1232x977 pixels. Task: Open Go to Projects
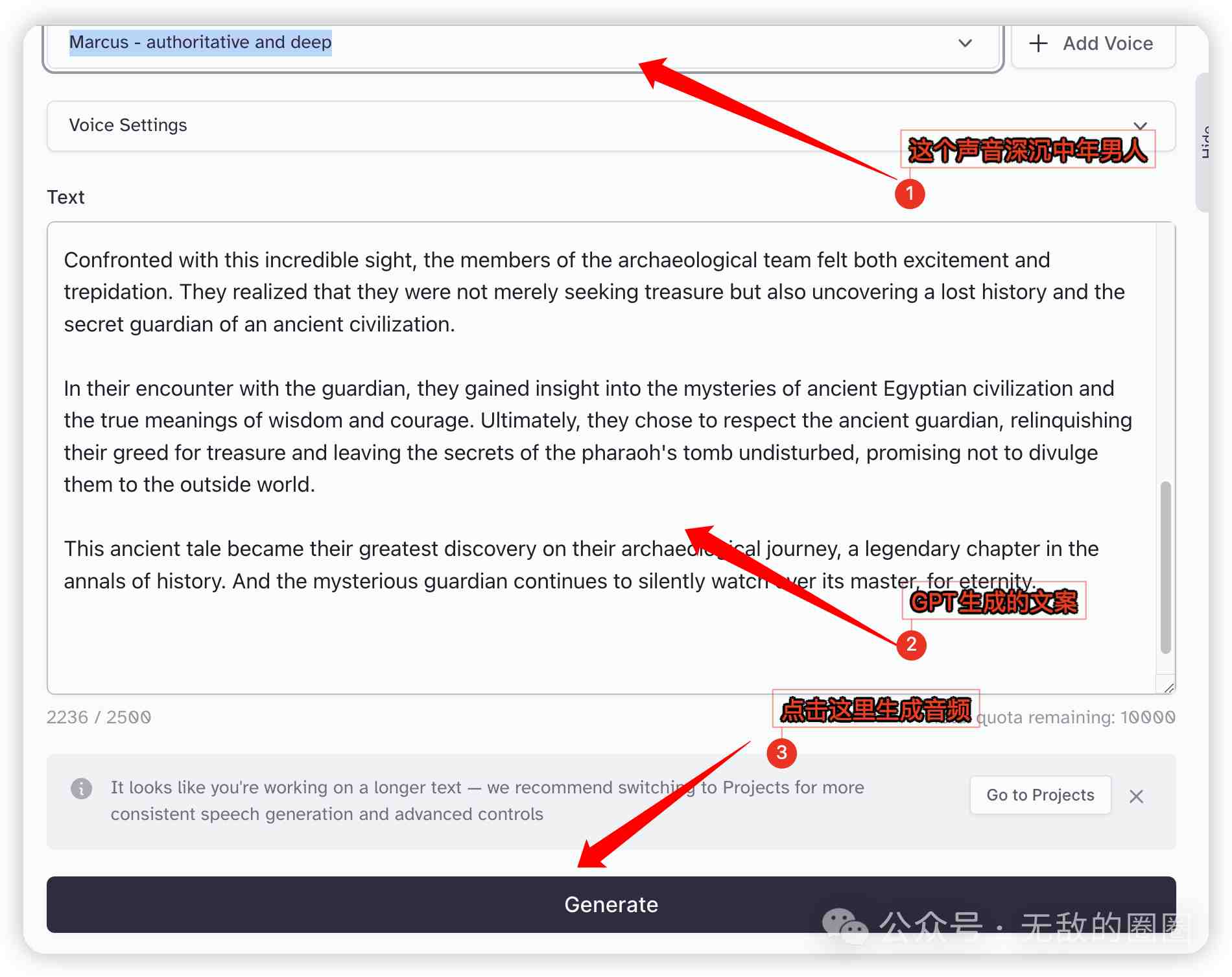(x=1039, y=795)
